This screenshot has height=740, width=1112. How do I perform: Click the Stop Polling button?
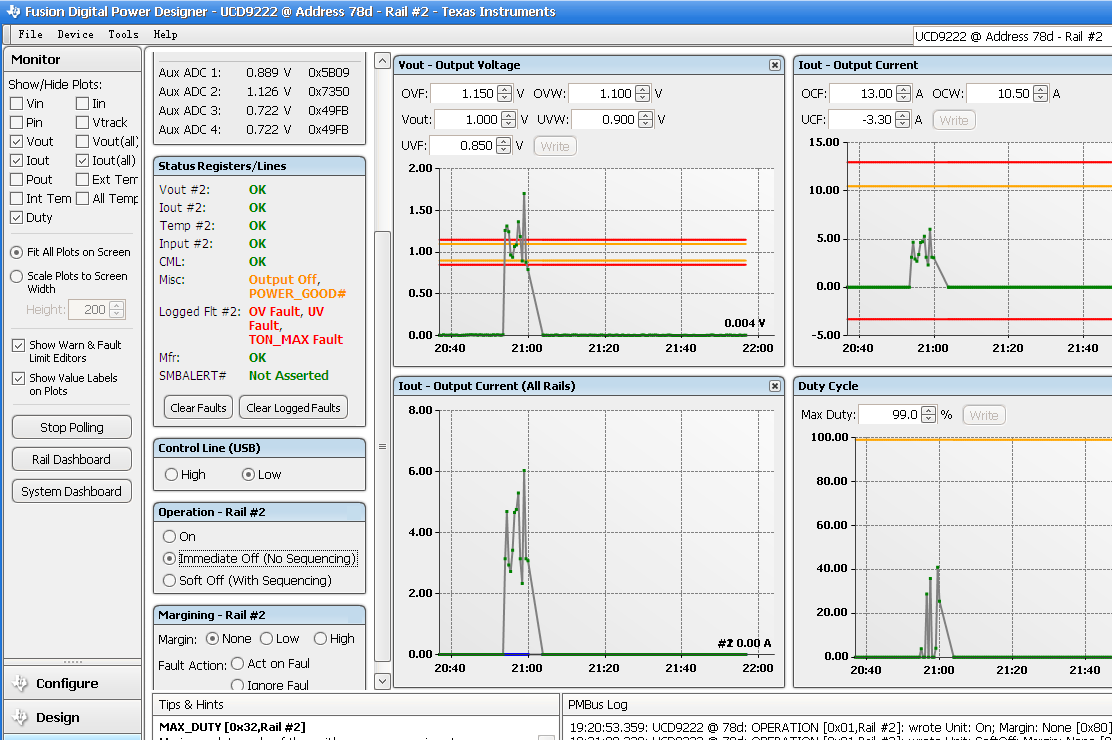pyautogui.click(x=72, y=427)
